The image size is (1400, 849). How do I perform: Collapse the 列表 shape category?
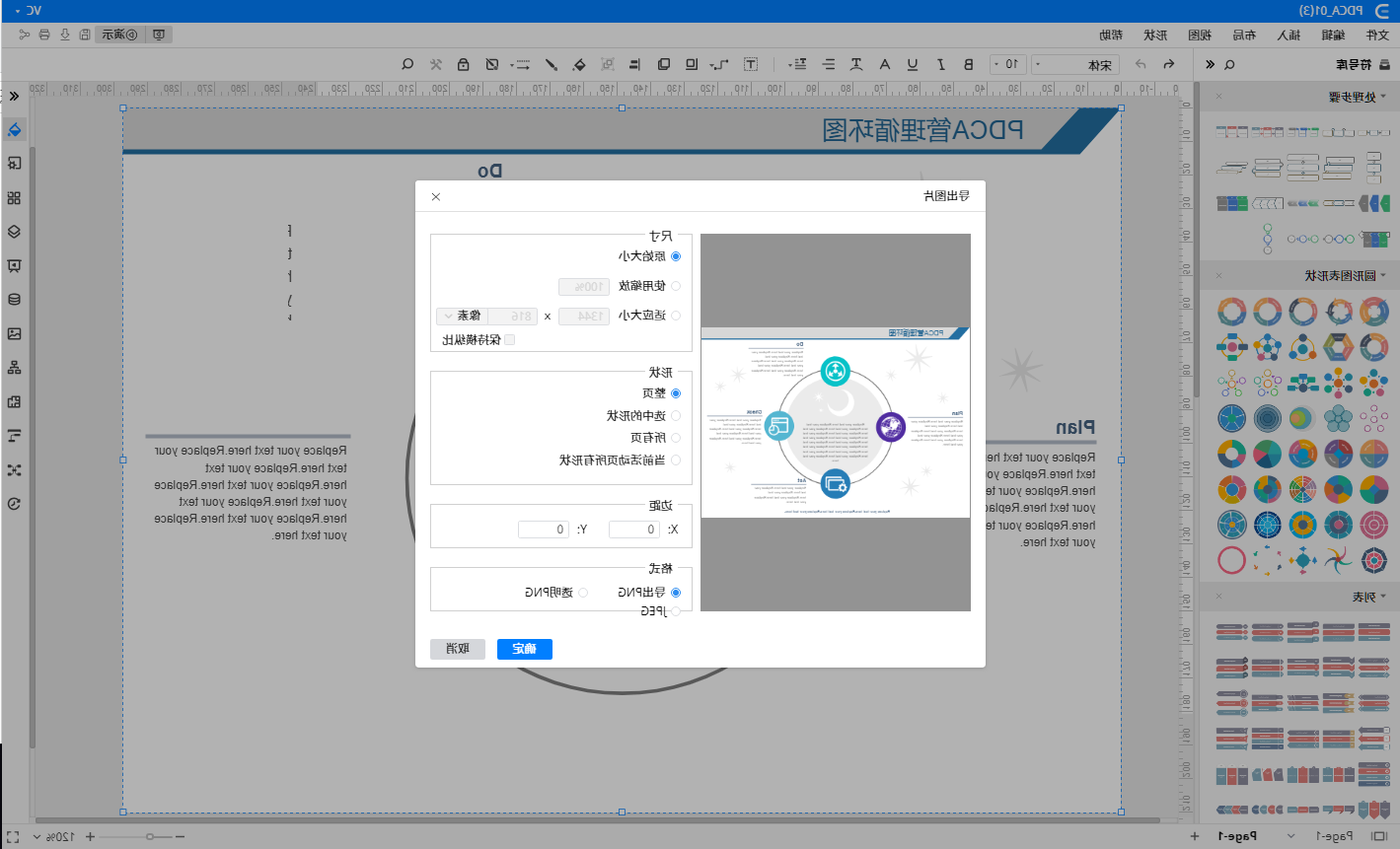pos(1383,597)
